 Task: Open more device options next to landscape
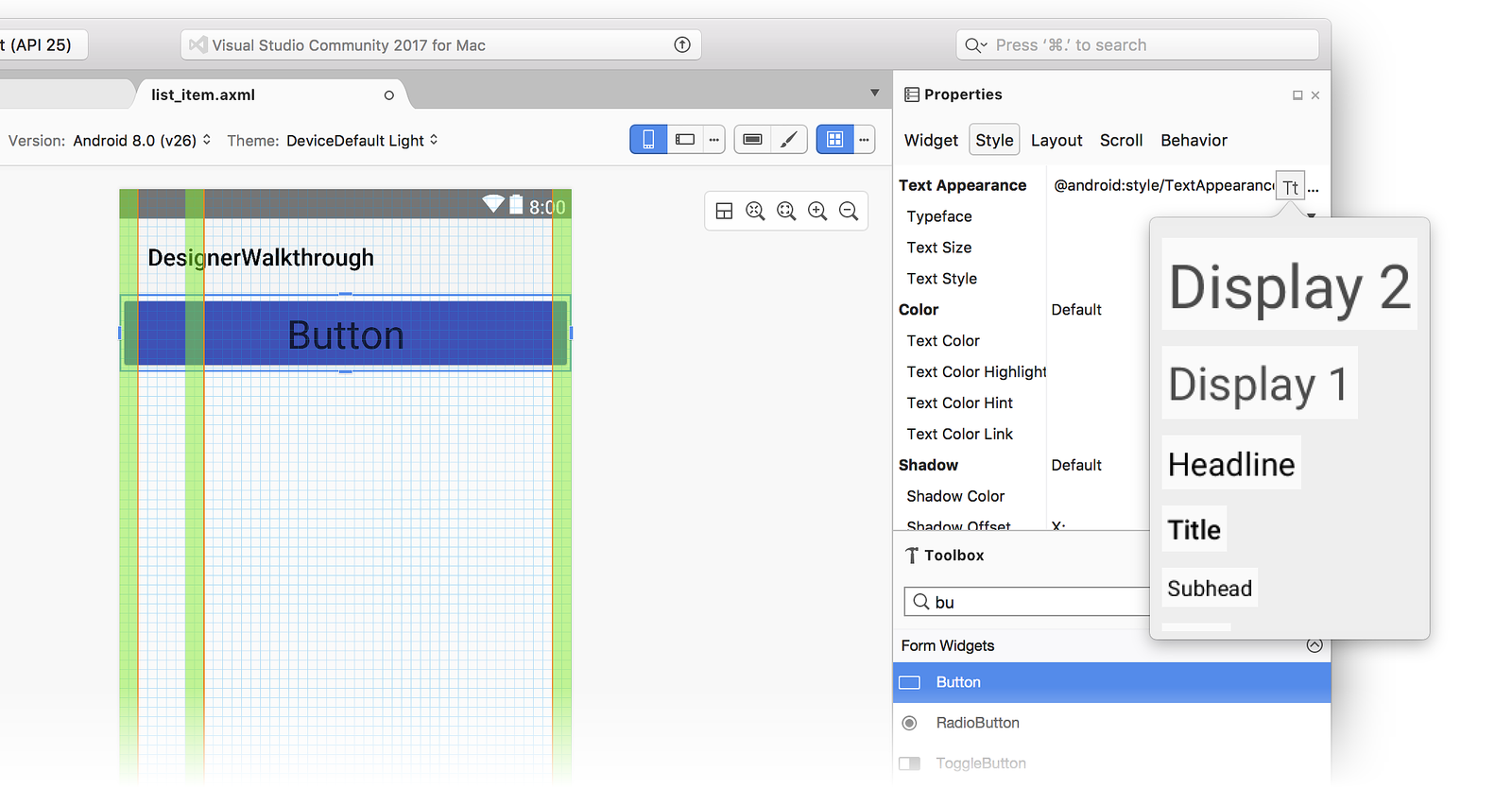click(x=714, y=140)
